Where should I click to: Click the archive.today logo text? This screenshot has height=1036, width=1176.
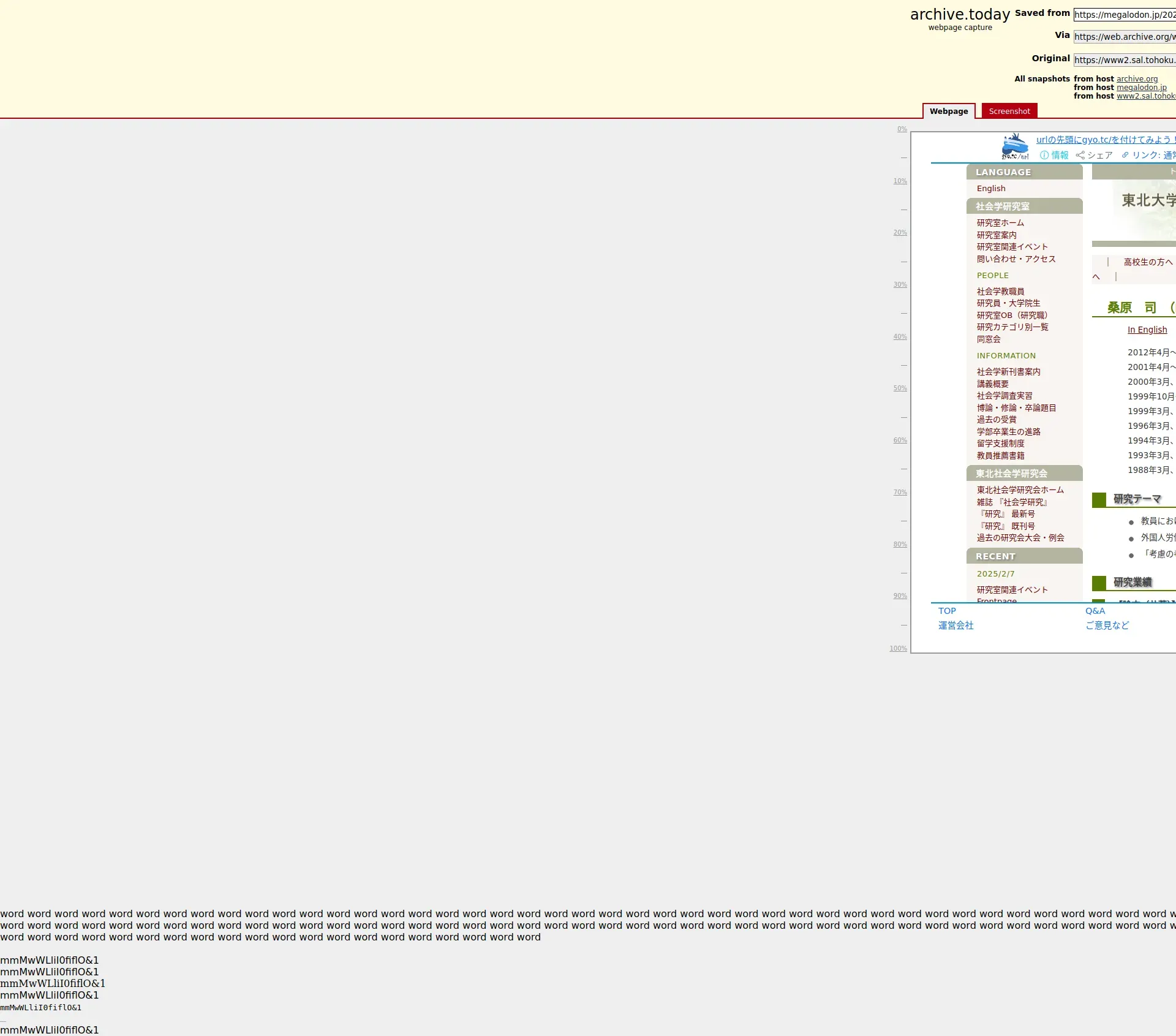click(960, 15)
